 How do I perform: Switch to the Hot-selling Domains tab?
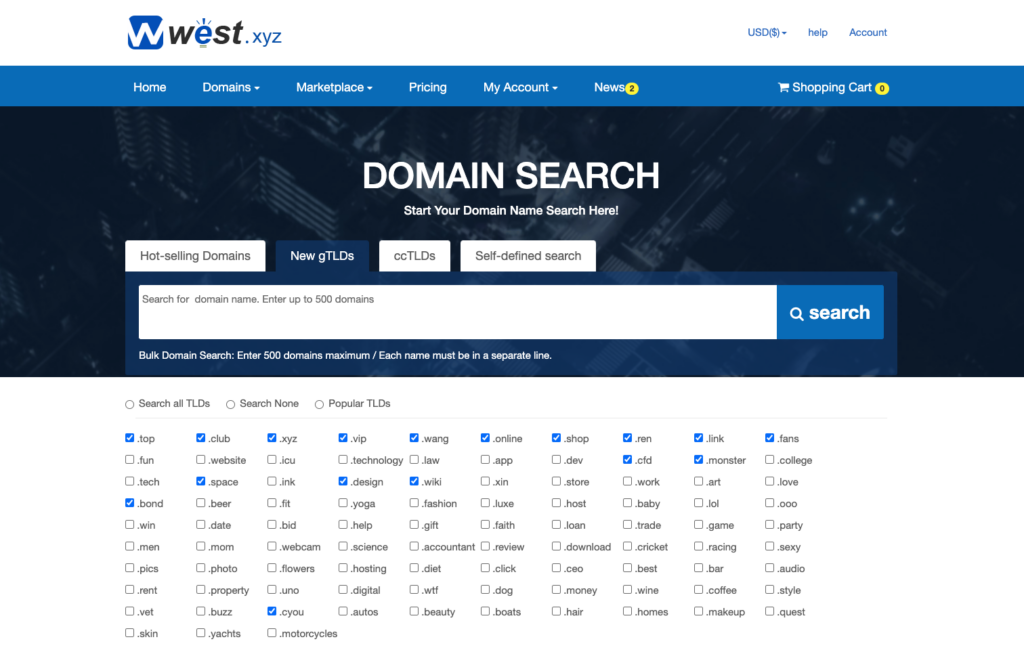[x=195, y=256]
